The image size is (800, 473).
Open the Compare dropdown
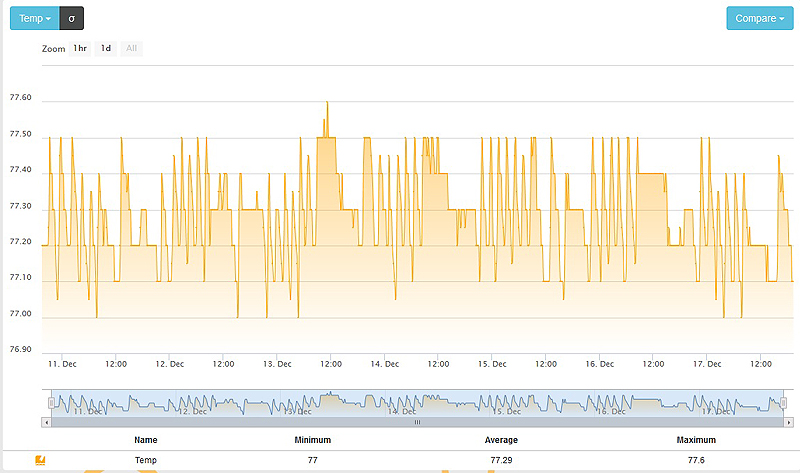pos(760,18)
